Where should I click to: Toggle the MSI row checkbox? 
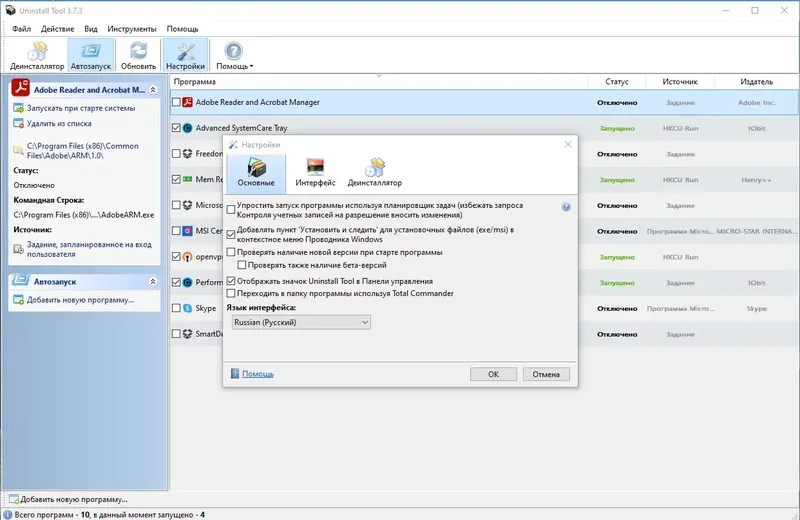[x=176, y=231]
